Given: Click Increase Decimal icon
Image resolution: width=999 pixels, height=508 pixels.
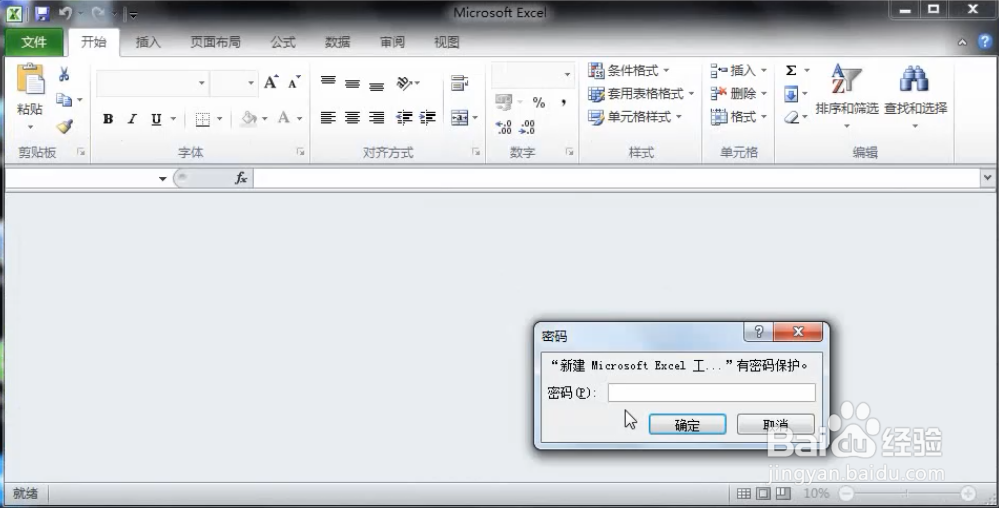Looking at the screenshot, I should [x=504, y=127].
